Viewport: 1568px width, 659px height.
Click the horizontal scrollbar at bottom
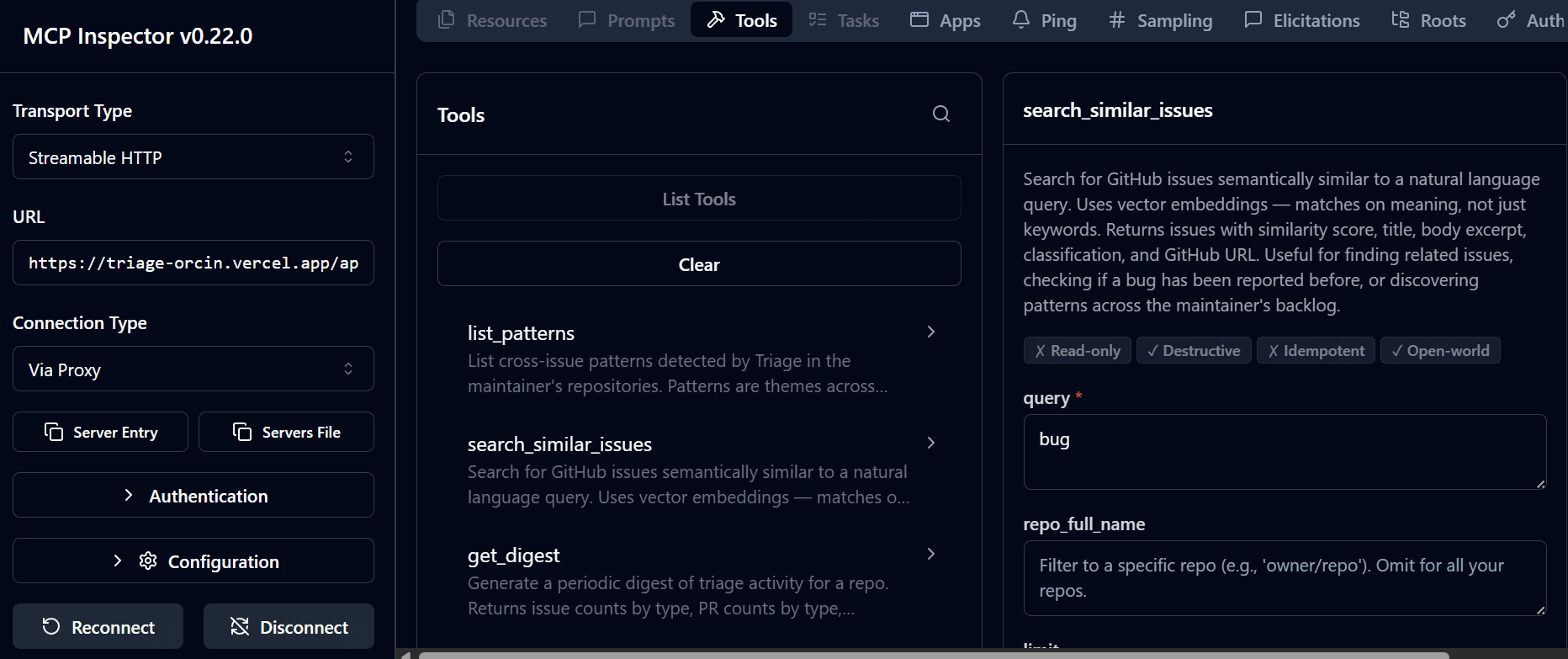coord(934,655)
